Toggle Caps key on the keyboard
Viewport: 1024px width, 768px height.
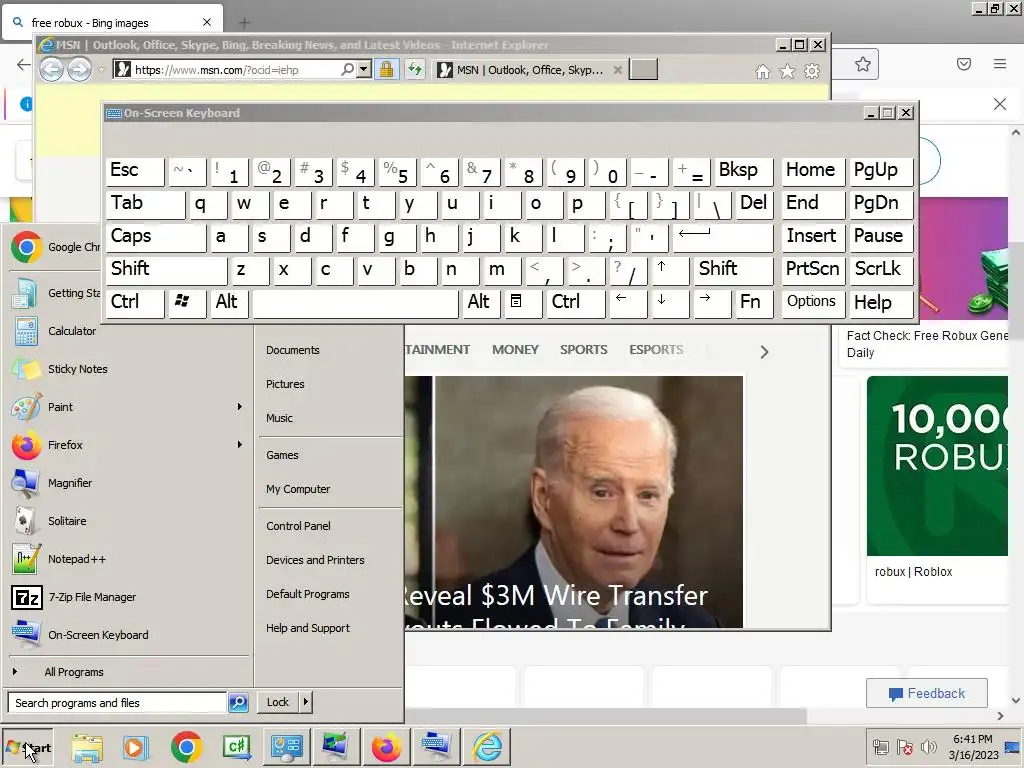pos(155,236)
